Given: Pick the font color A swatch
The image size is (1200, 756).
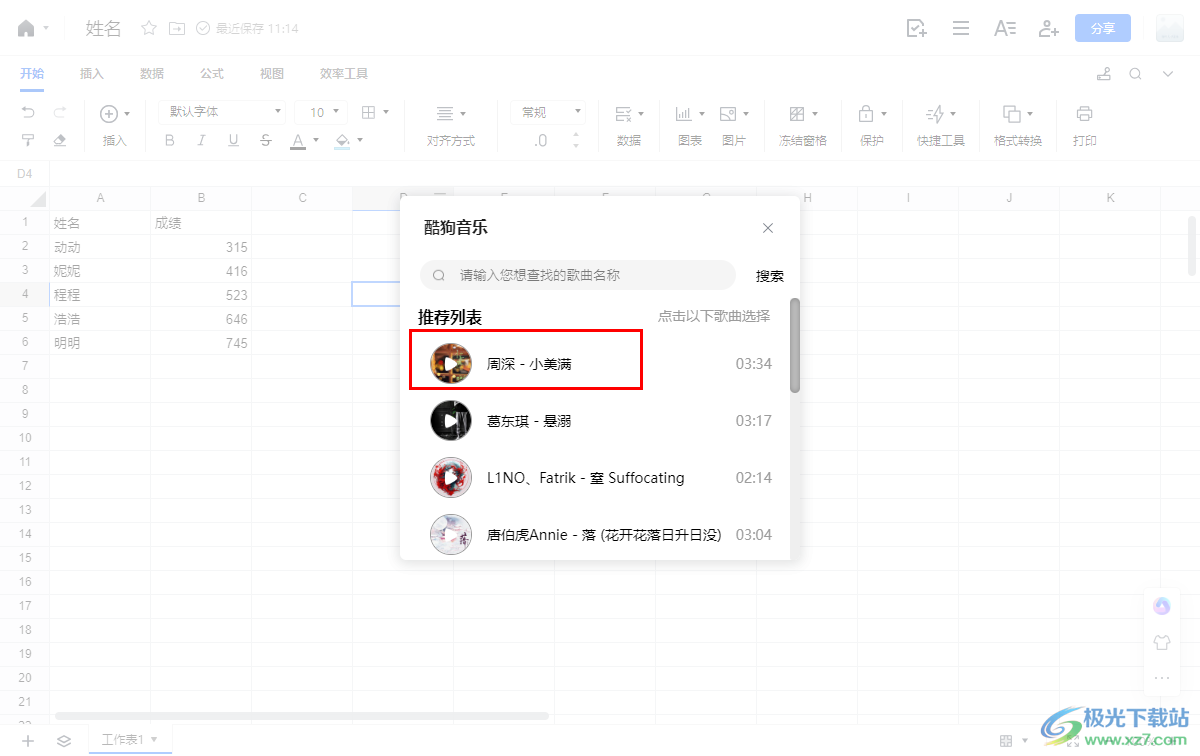Looking at the screenshot, I should (297, 141).
